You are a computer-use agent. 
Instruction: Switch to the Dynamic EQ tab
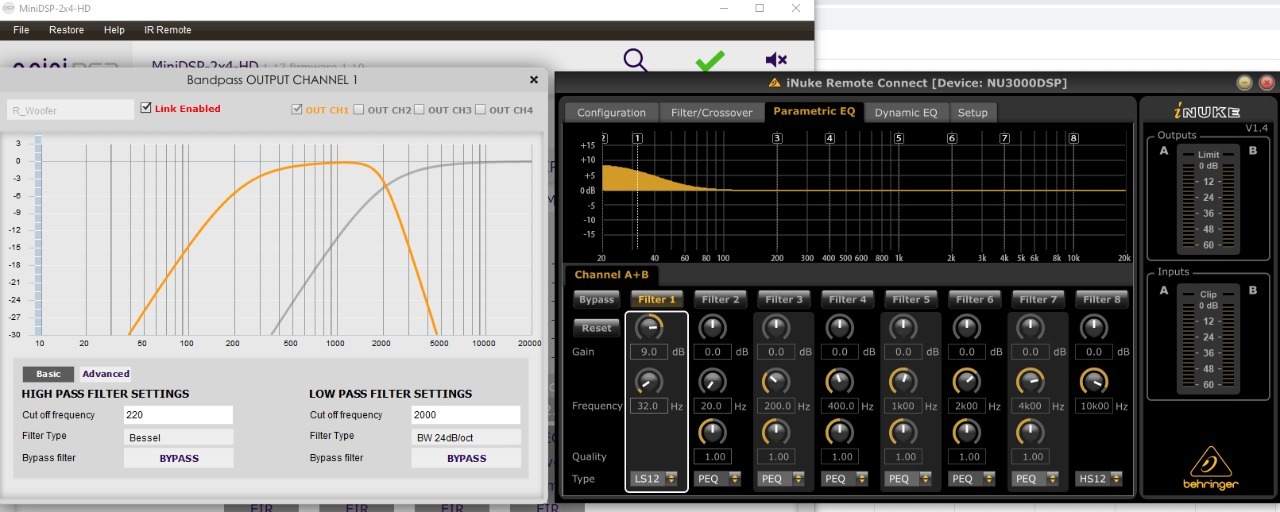point(906,112)
